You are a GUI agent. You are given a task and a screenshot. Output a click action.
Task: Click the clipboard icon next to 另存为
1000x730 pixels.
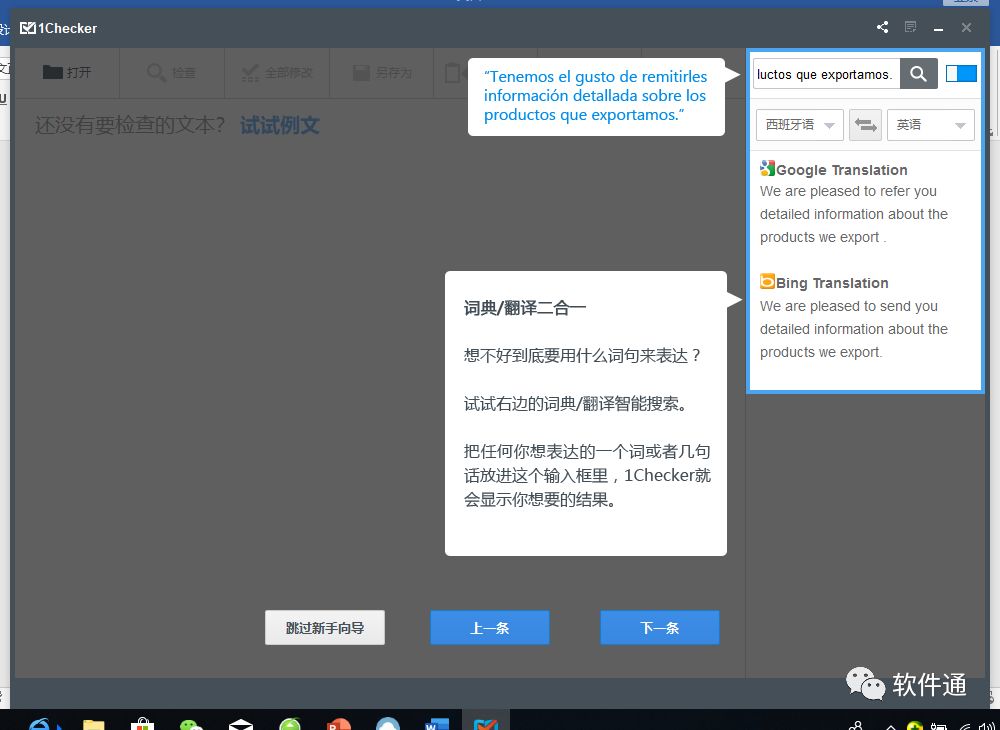coord(452,73)
